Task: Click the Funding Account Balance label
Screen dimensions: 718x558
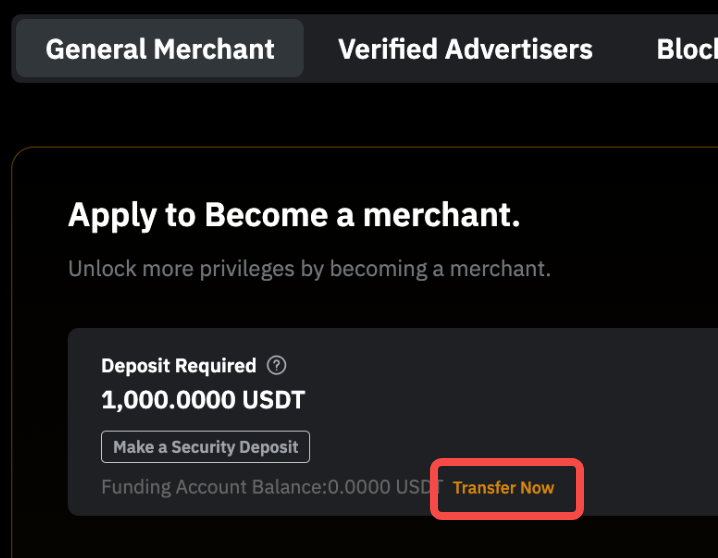Action: point(215,488)
